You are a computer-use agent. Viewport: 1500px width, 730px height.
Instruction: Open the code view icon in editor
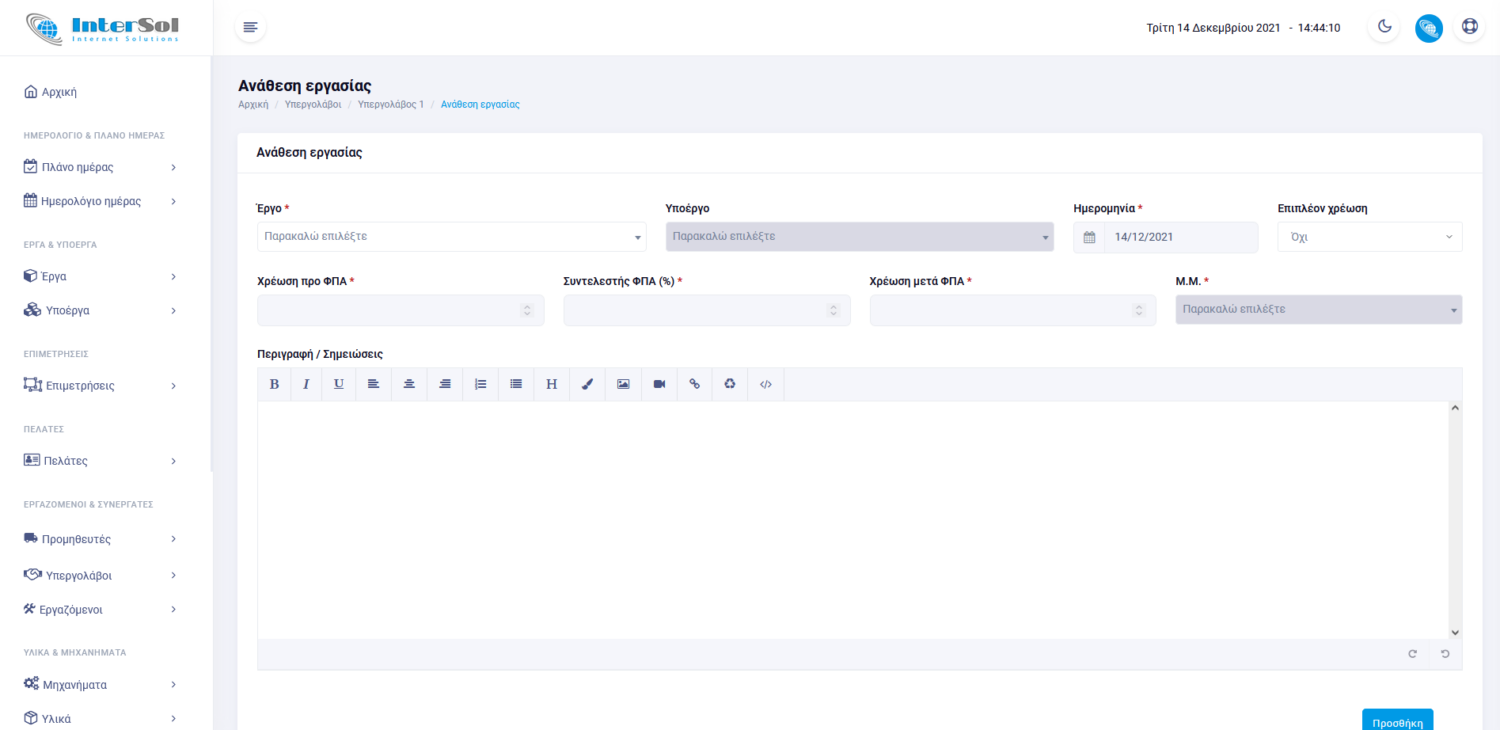pos(766,384)
